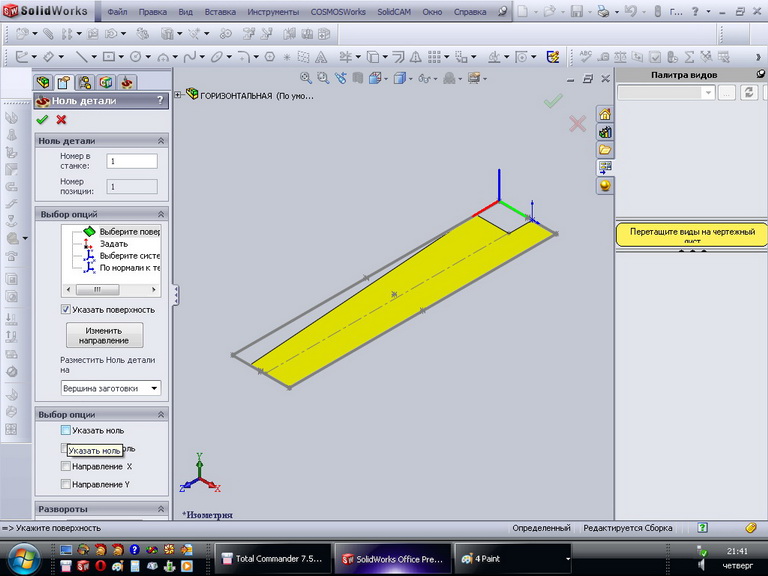The width and height of the screenshot is (768, 576).
Task: Select the Circle sketch tool
Action: coord(136,57)
